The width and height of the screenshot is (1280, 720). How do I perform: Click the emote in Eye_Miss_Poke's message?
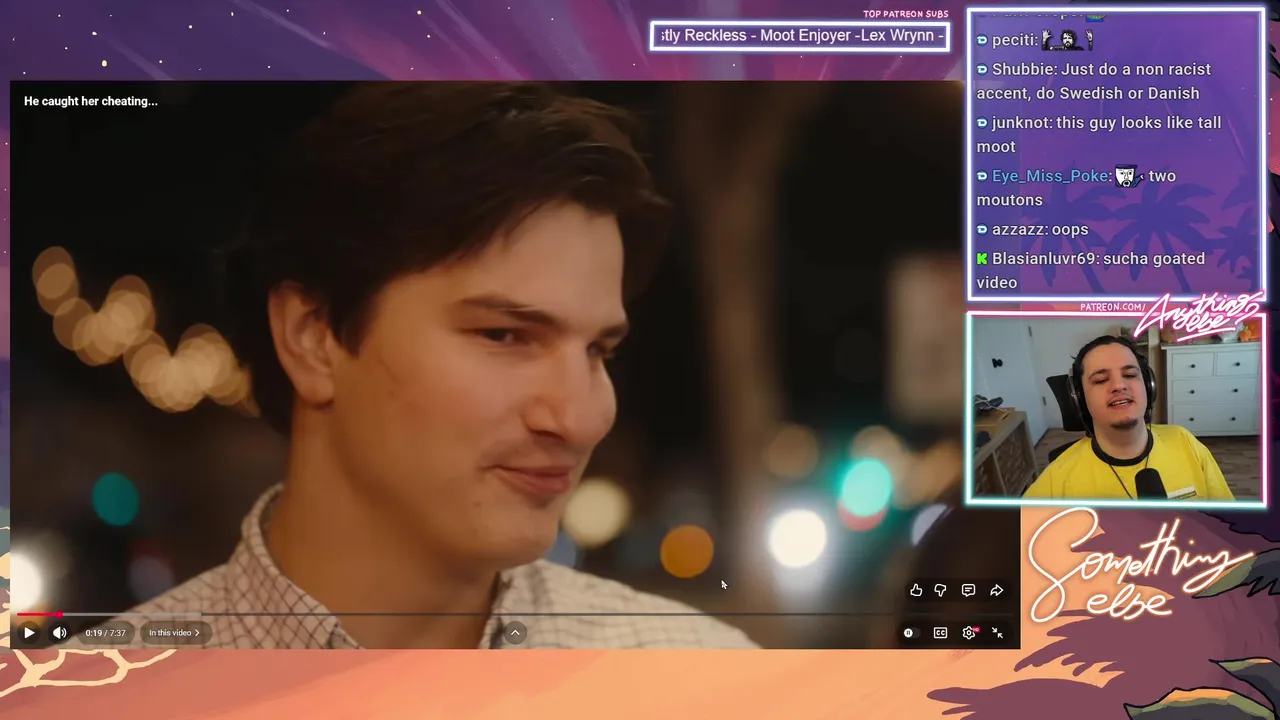pos(1128,176)
